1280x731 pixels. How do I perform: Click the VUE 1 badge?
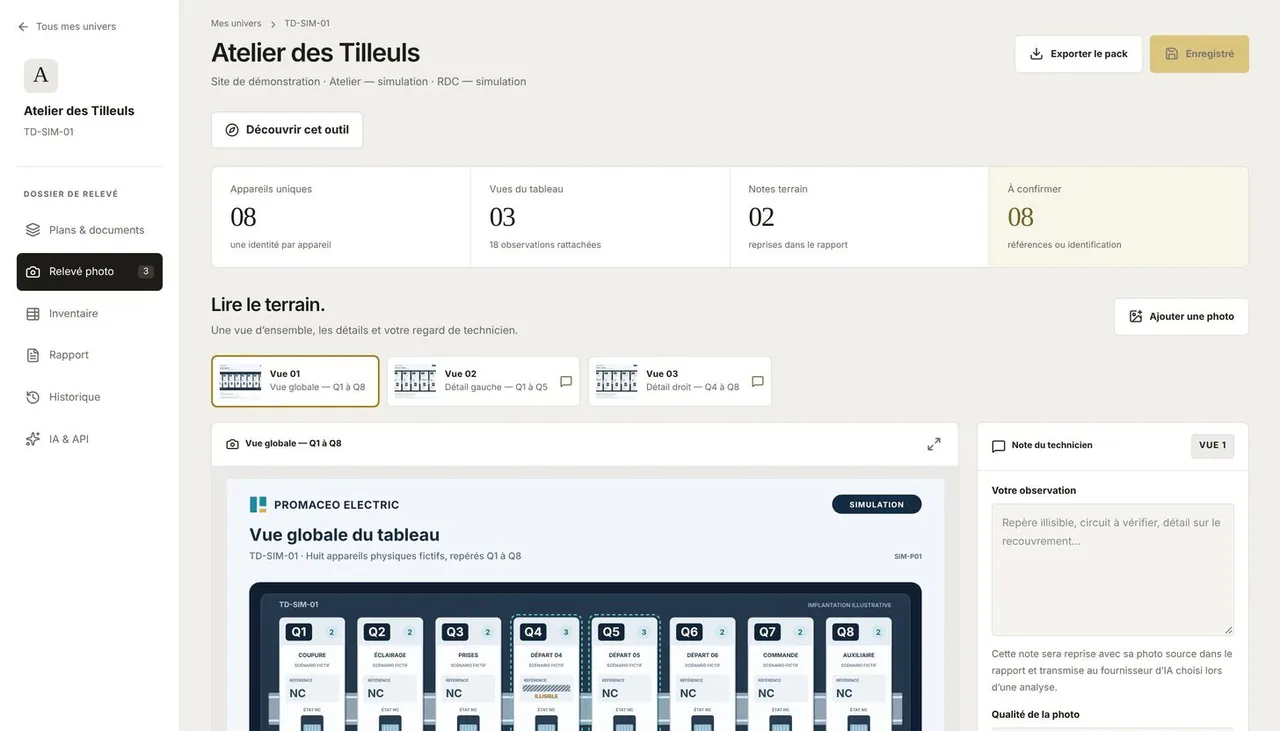1212,445
